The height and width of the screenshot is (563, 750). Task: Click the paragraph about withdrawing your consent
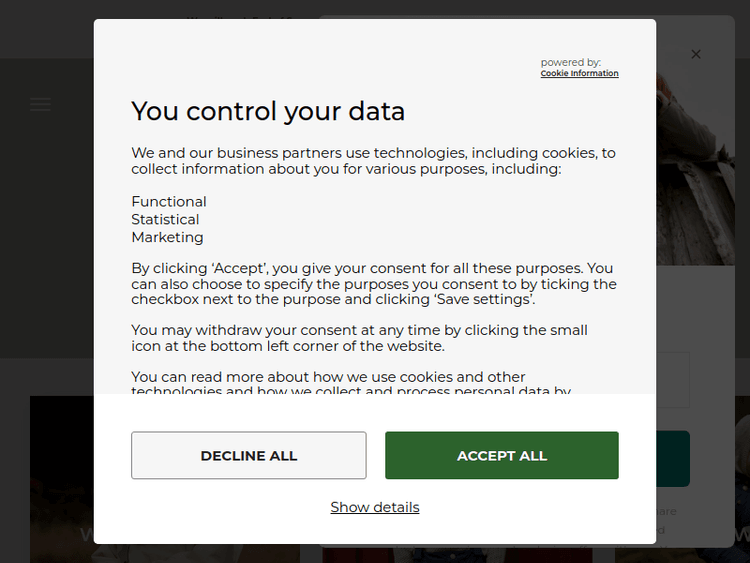(x=360, y=338)
